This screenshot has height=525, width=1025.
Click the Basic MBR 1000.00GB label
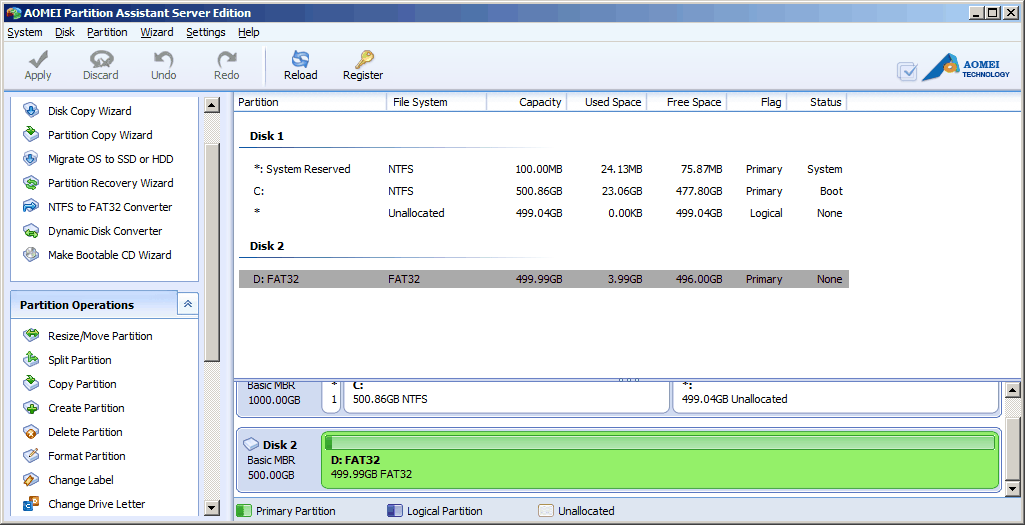274,393
